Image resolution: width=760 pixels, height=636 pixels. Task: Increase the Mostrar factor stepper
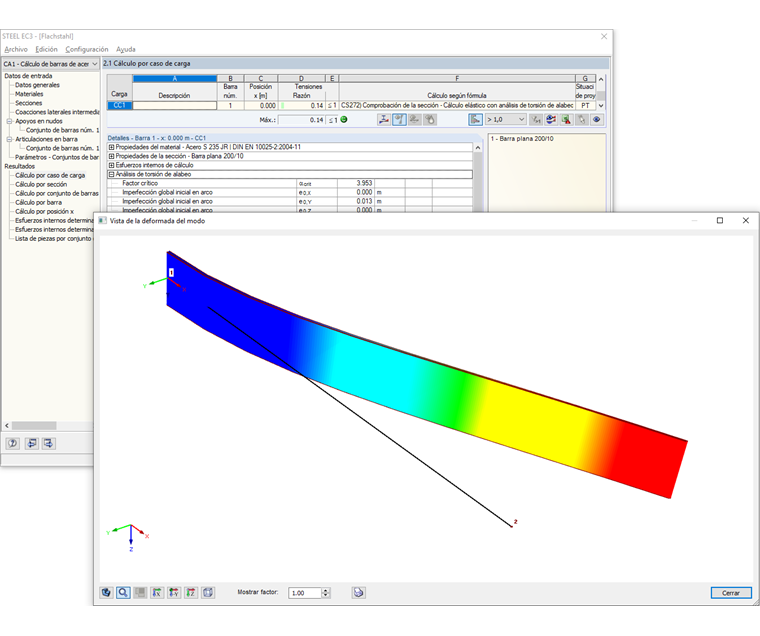[x=326, y=590]
